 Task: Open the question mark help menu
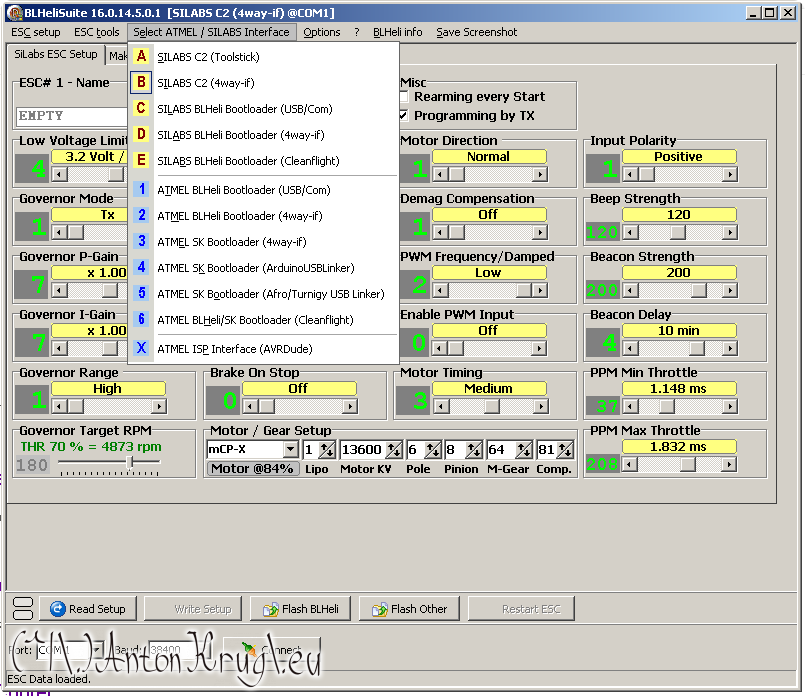356,32
